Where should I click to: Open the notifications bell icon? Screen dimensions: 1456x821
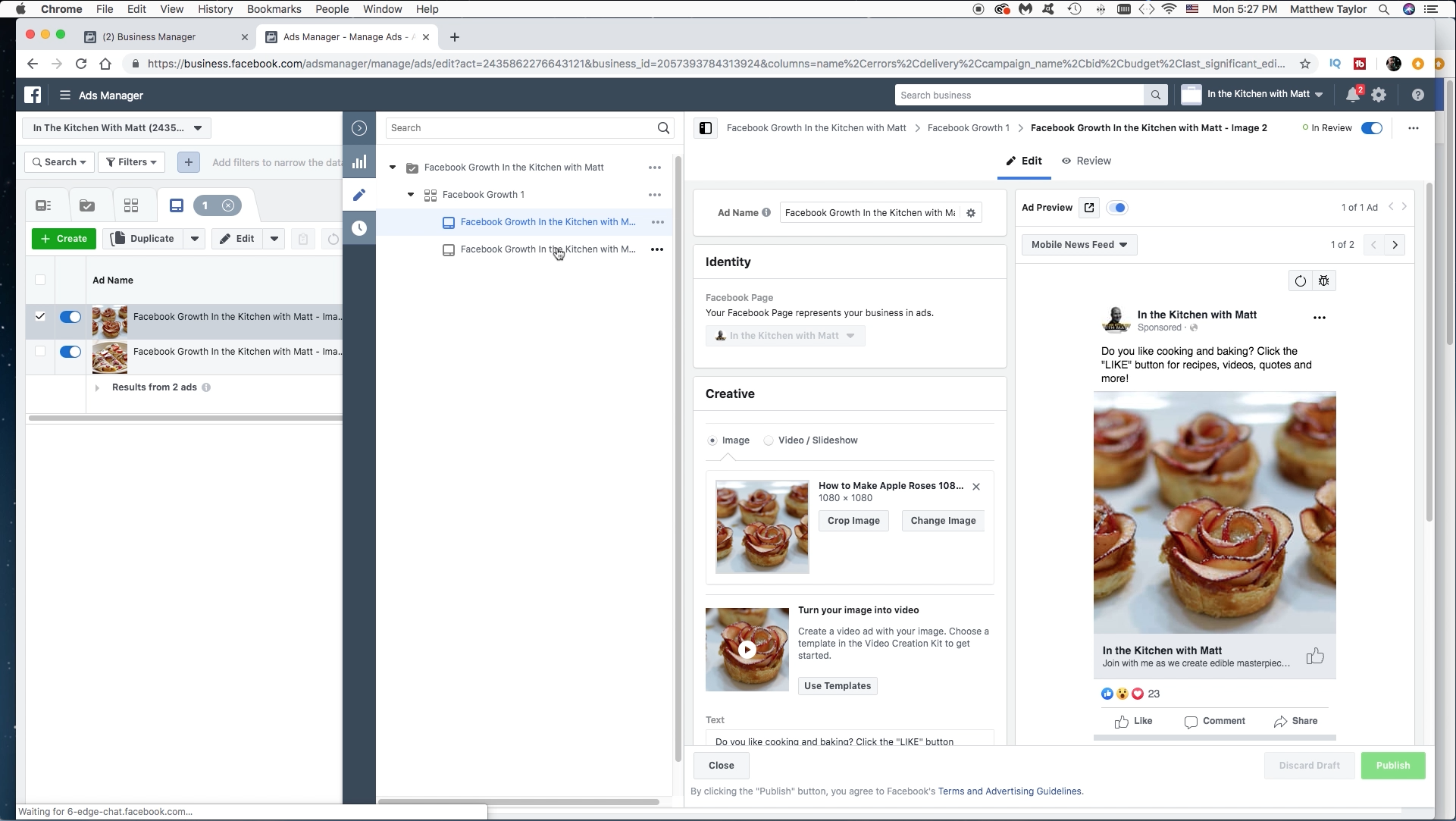pyautogui.click(x=1353, y=95)
